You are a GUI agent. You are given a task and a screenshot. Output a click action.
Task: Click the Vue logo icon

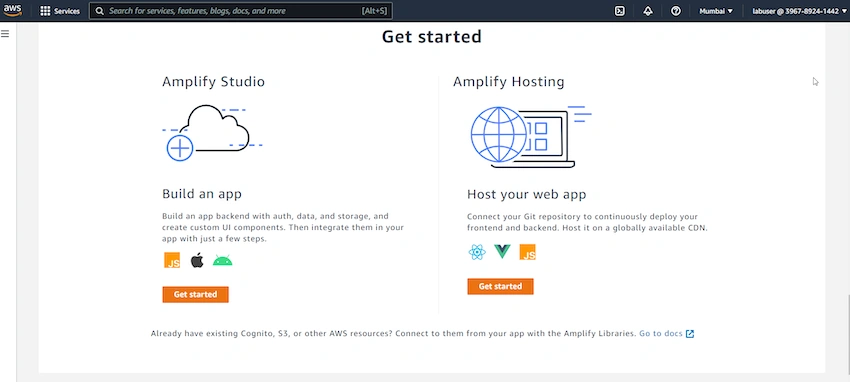pyautogui.click(x=503, y=251)
